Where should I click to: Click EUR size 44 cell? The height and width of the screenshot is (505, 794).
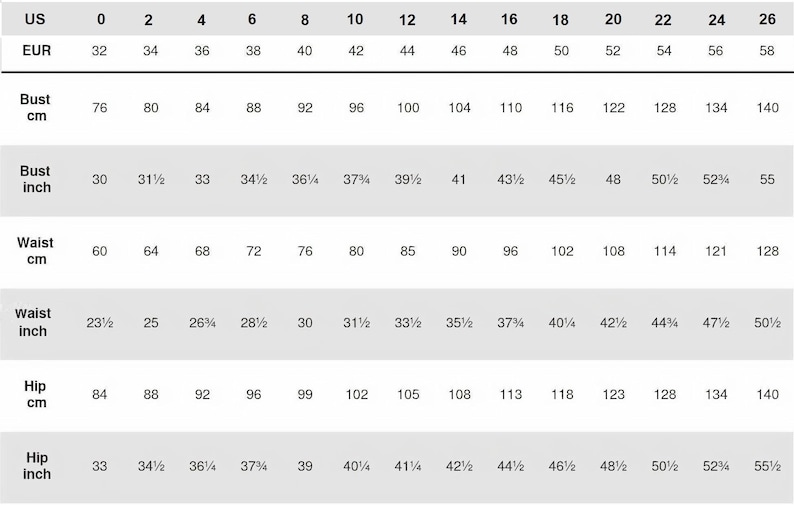pyautogui.click(x=407, y=51)
